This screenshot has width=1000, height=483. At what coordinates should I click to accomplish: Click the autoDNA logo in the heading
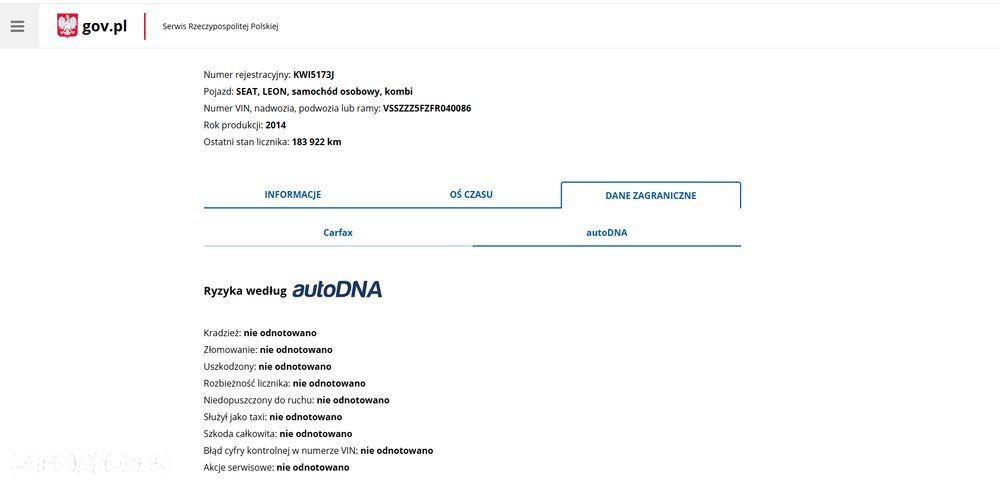pyautogui.click(x=337, y=290)
